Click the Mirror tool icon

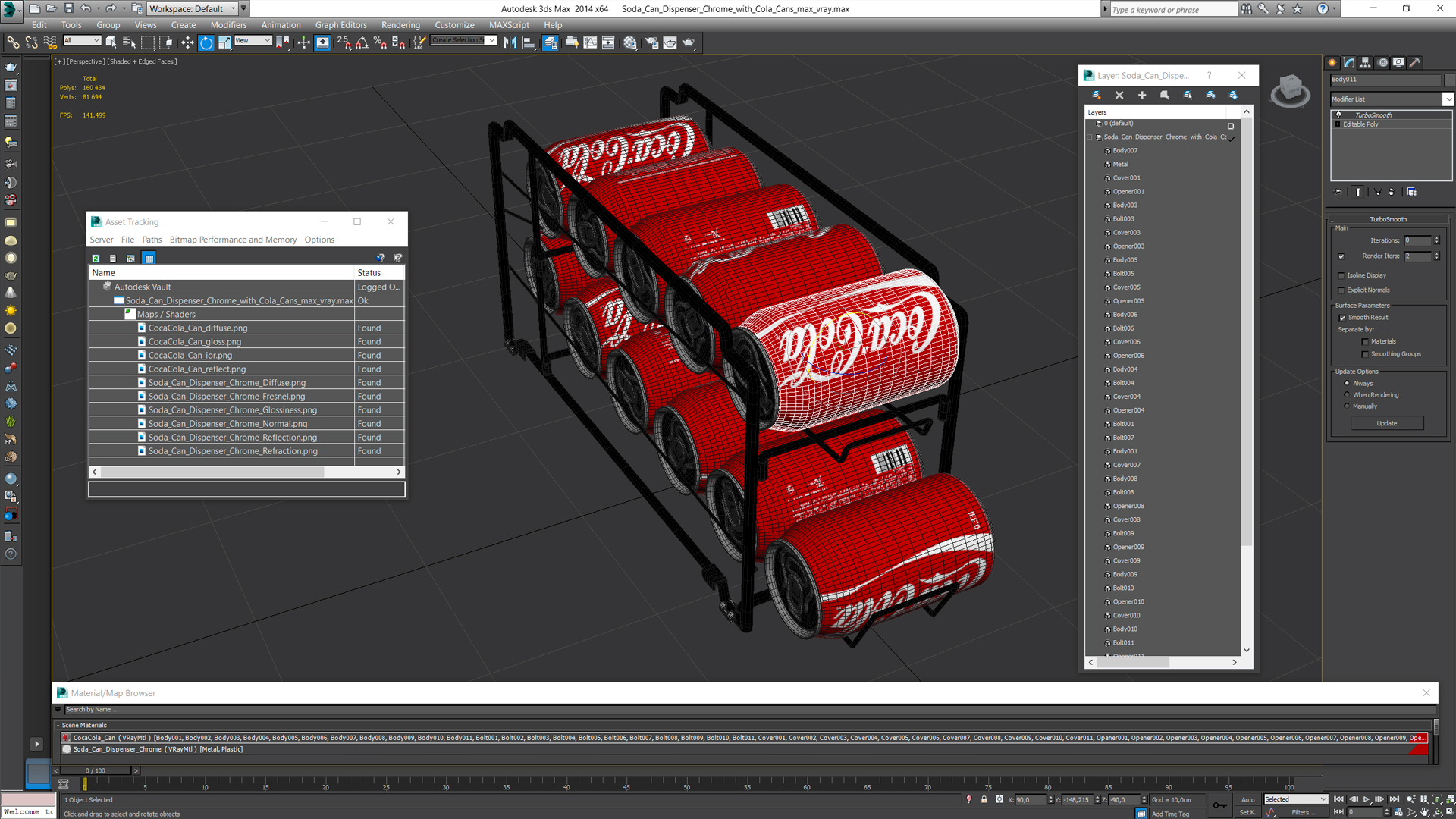click(x=510, y=42)
